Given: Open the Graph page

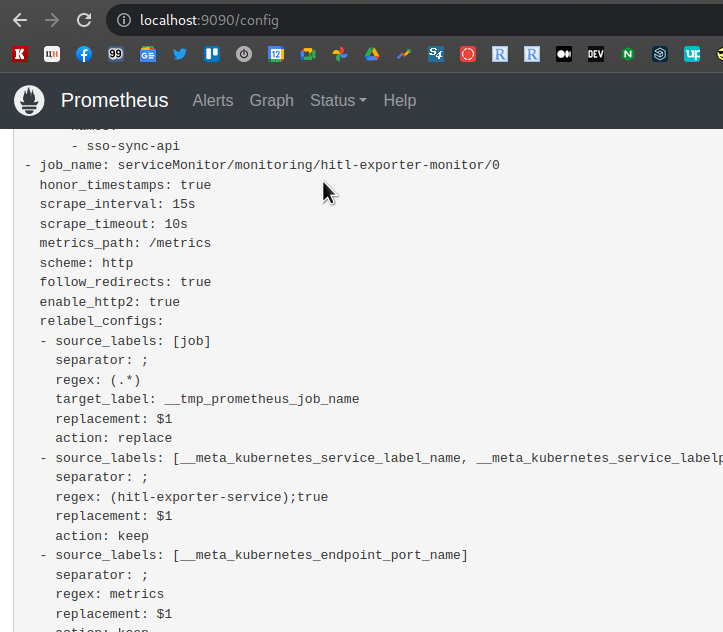Looking at the screenshot, I should [272, 100].
